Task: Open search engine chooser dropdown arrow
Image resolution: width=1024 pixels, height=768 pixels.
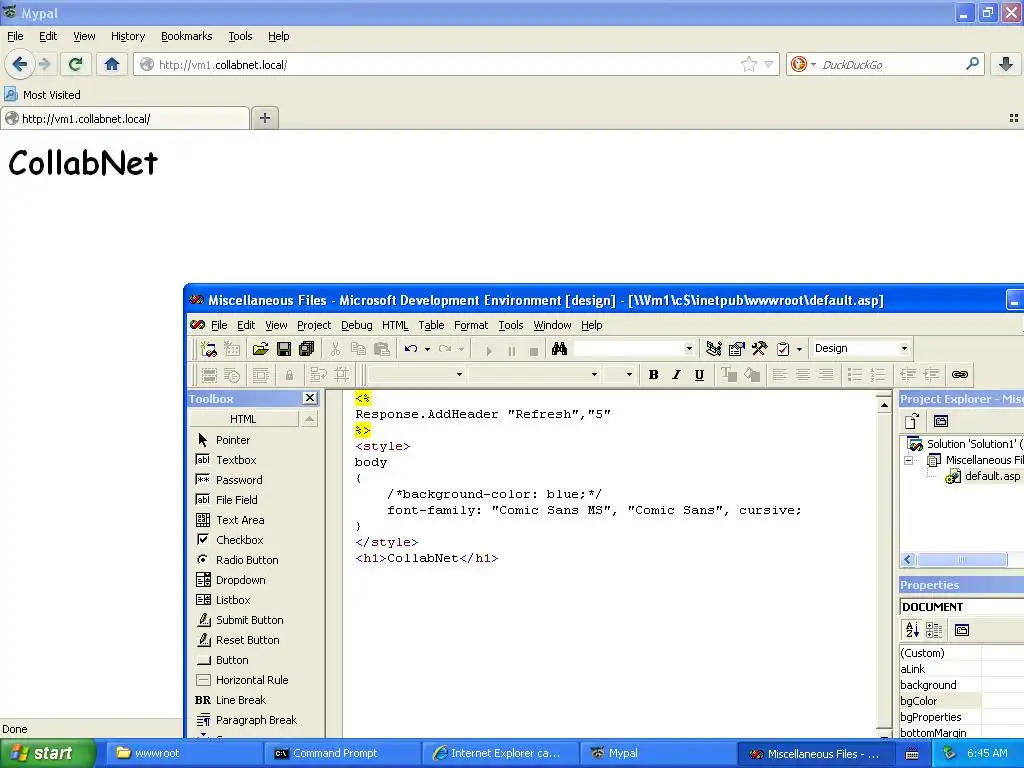Action: click(x=813, y=65)
